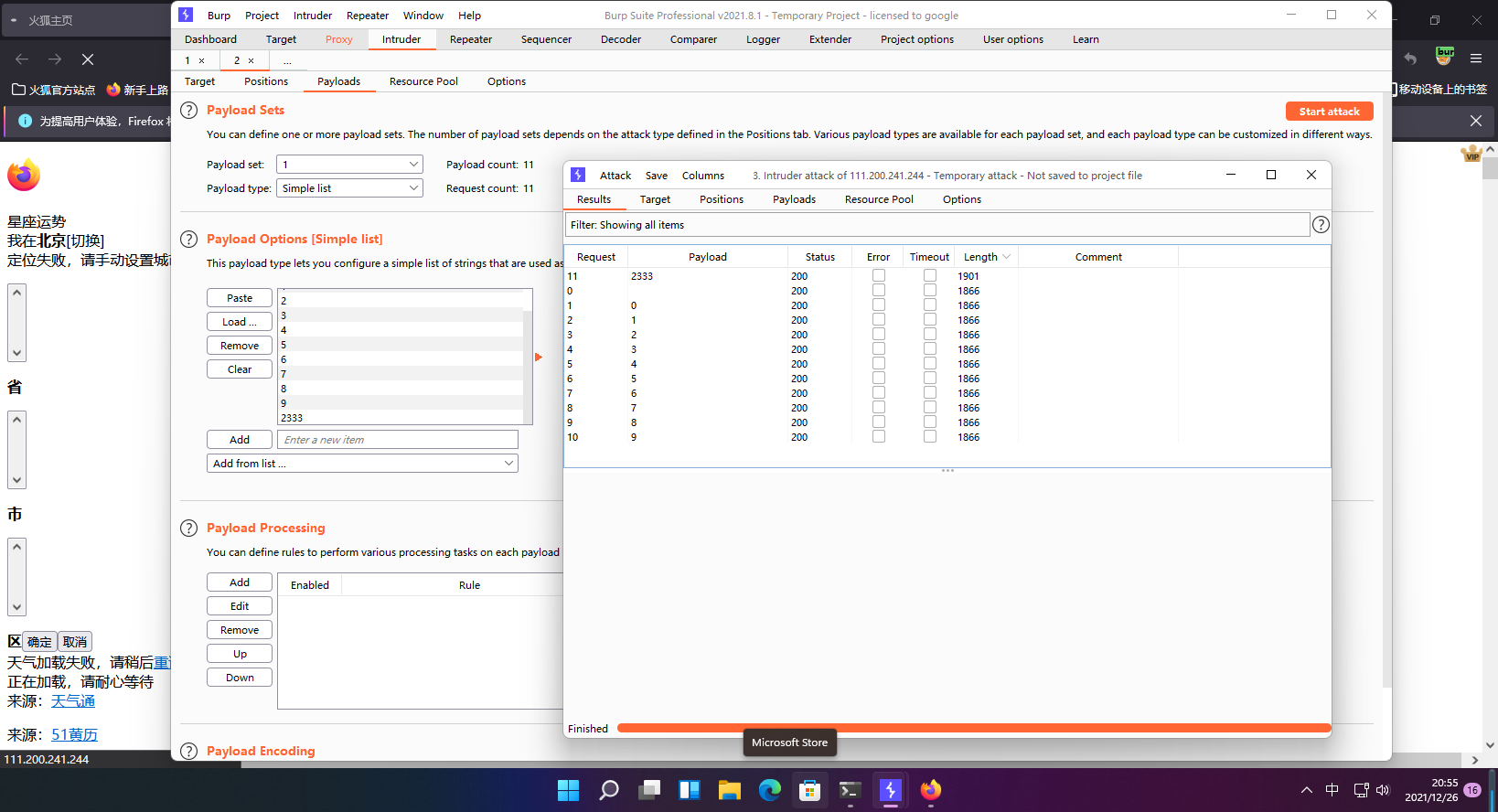1498x812 pixels.
Task: Toggle Timeout checkbox for request 5
Action: [930, 363]
